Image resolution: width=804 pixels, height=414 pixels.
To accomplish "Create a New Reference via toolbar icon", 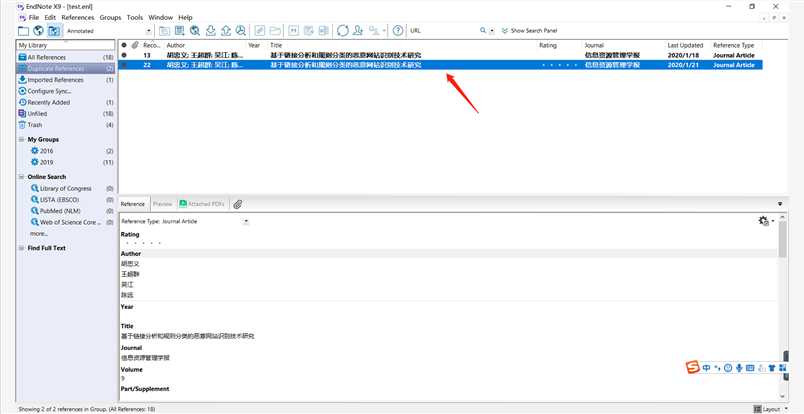I will [179, 31].
